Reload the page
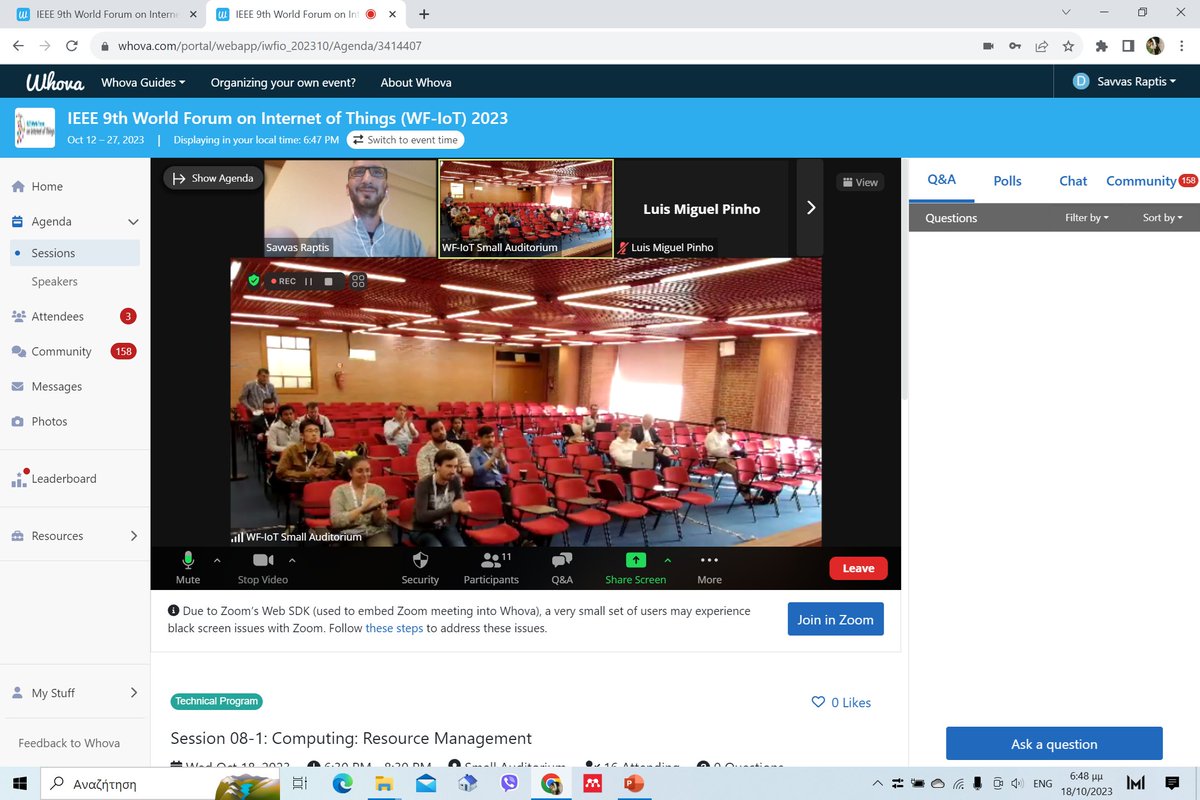1200x800 pixels. pos(72,46)
